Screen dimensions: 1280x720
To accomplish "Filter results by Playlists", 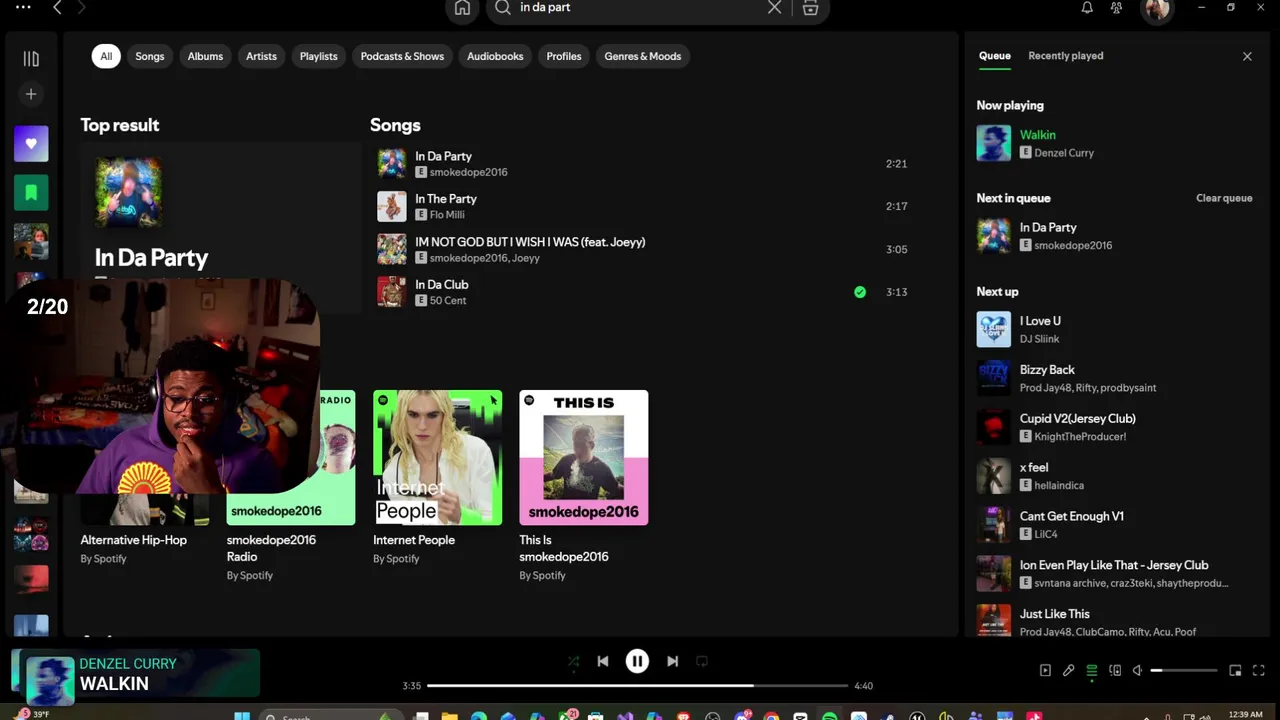I will 319,56.
